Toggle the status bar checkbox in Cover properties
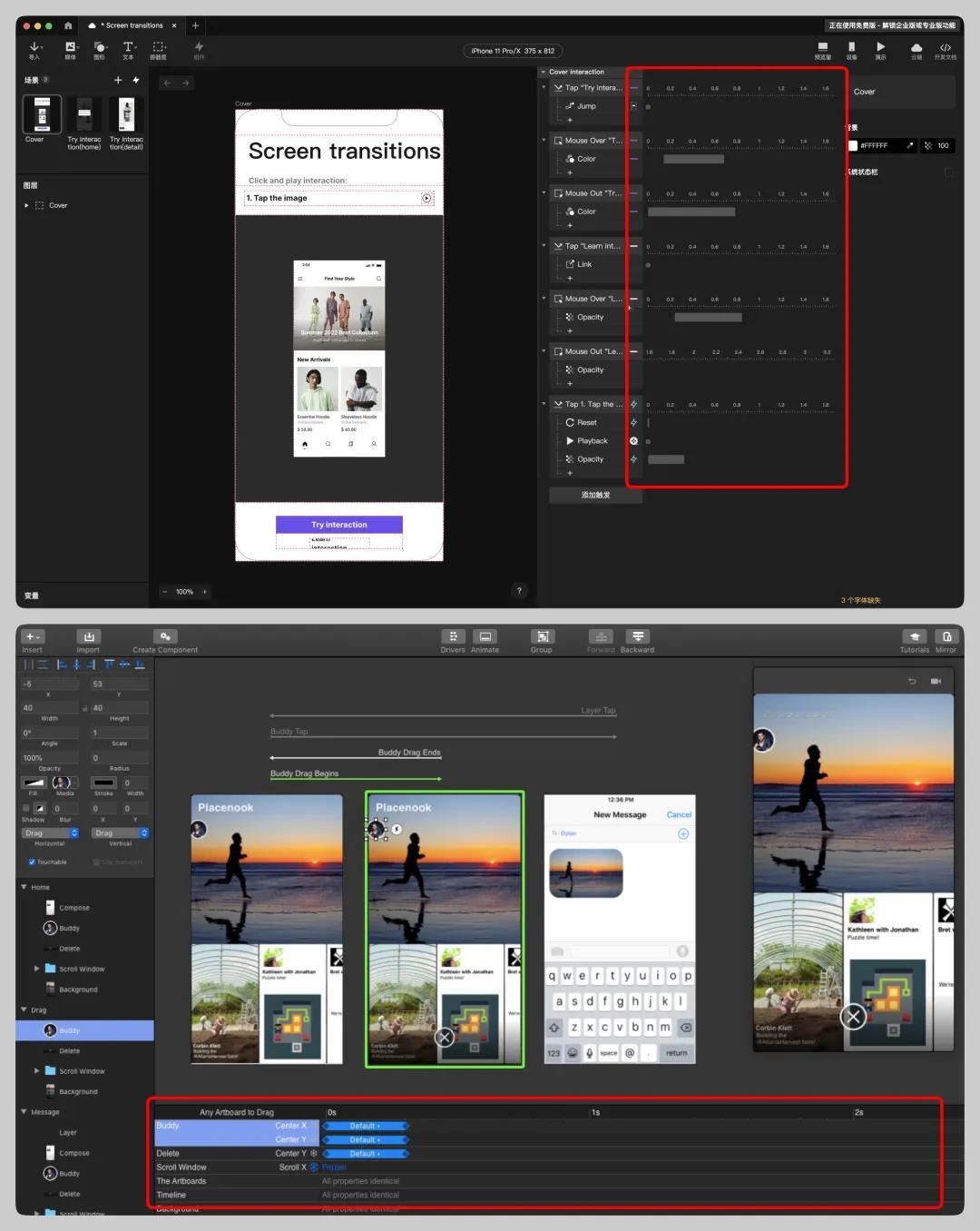980x1231 pixels. coord(948,172)
